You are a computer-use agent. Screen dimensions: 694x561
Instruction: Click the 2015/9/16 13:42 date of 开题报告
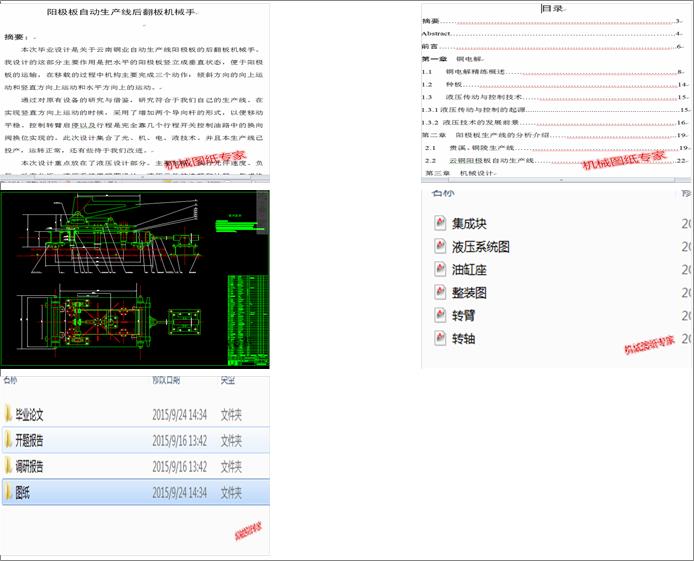click(x=179, y=440)
